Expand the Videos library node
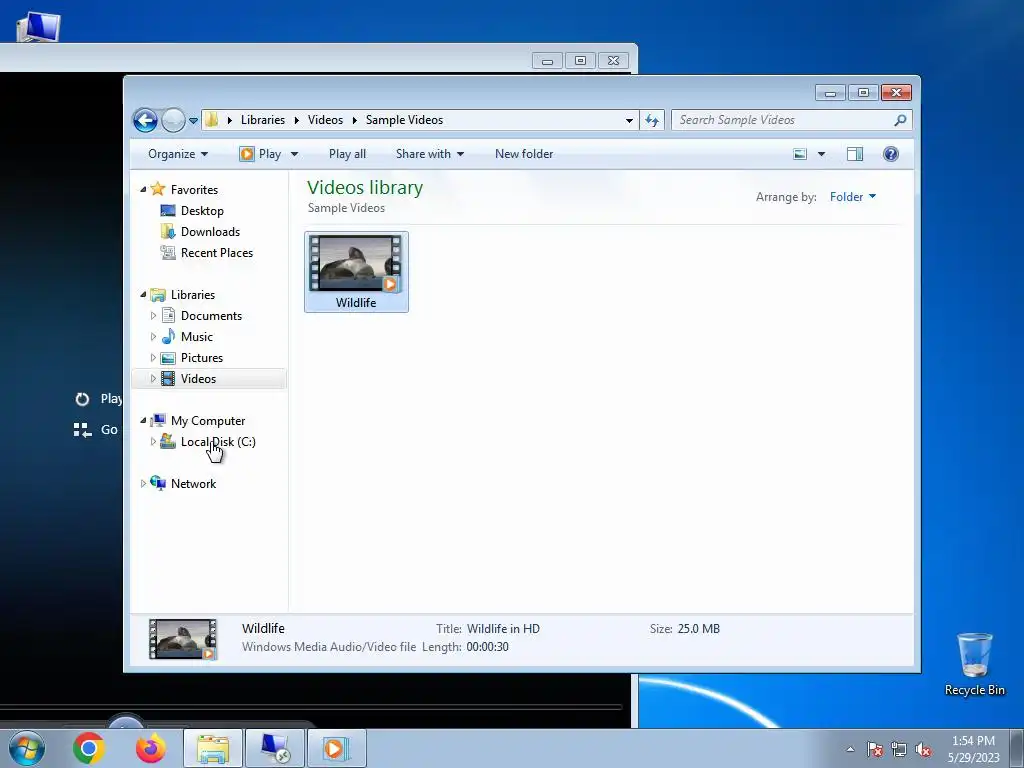The height and width of the screenshot is (768, 1024). coord(153,379)
